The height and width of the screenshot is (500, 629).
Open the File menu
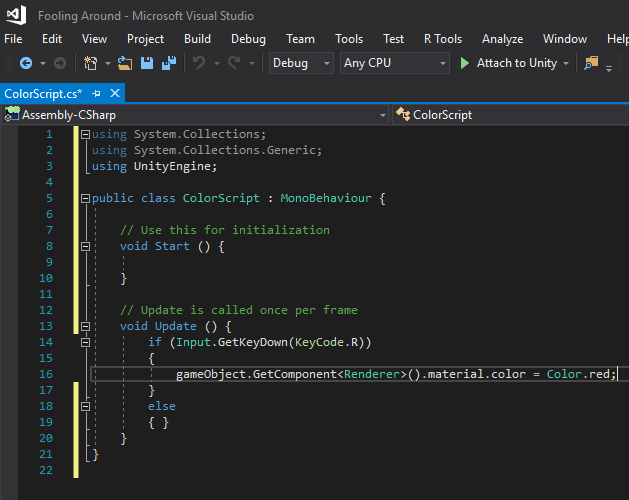coord(13,39)
